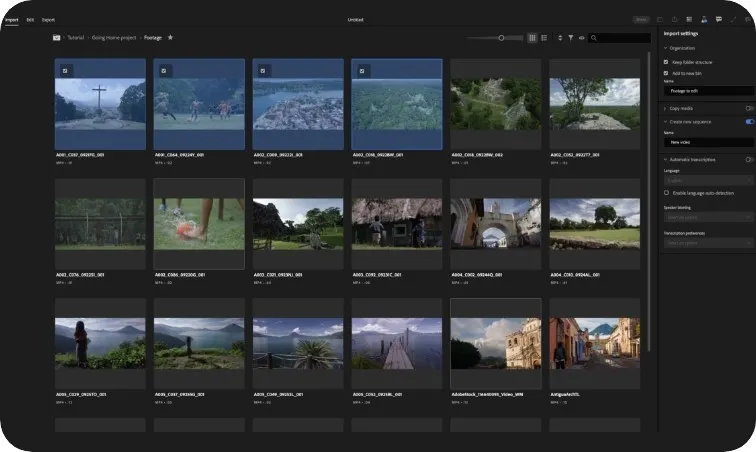
Task: Switch to the Edit tab
Action: coord(30,20)
